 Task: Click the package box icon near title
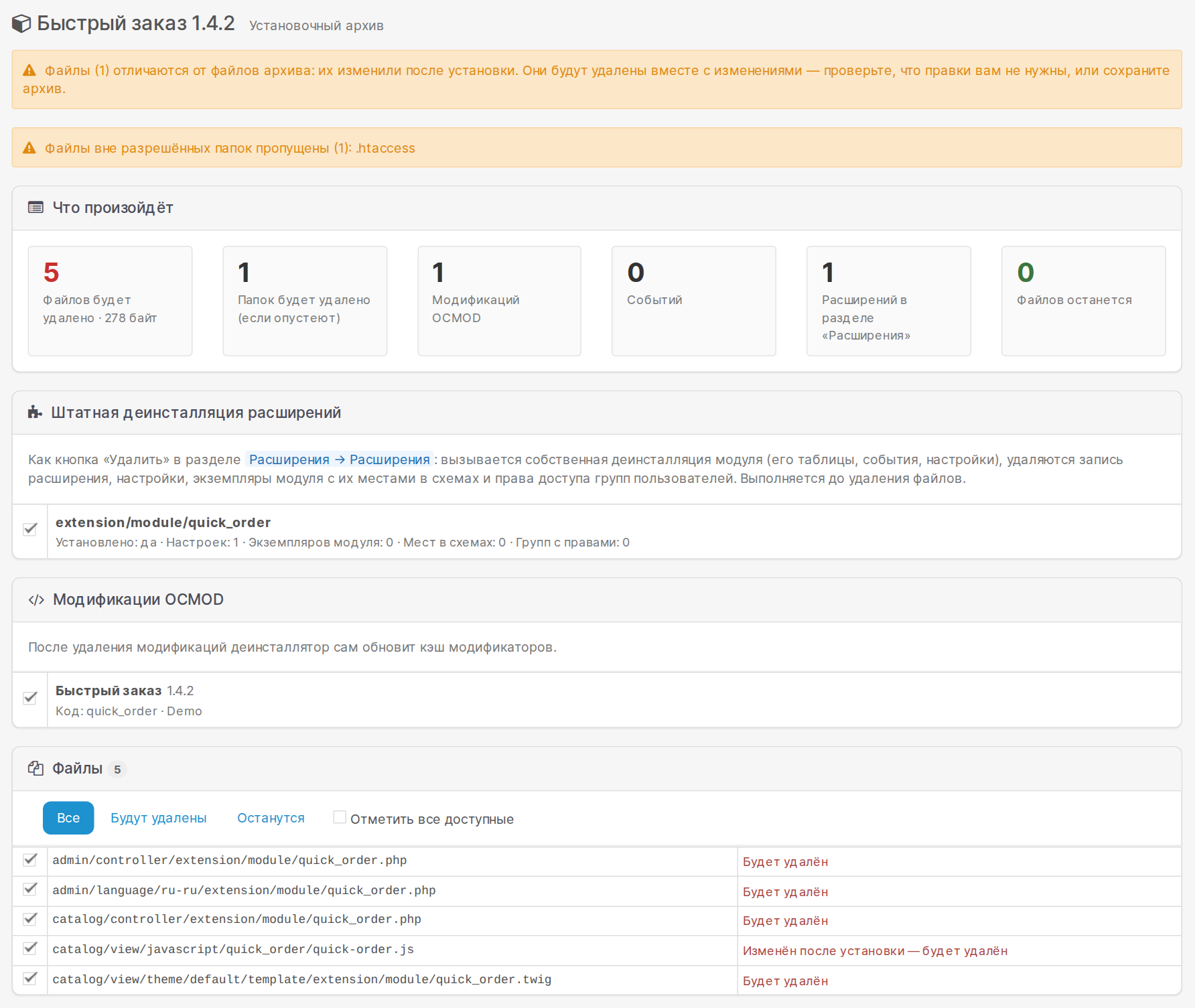21,24
